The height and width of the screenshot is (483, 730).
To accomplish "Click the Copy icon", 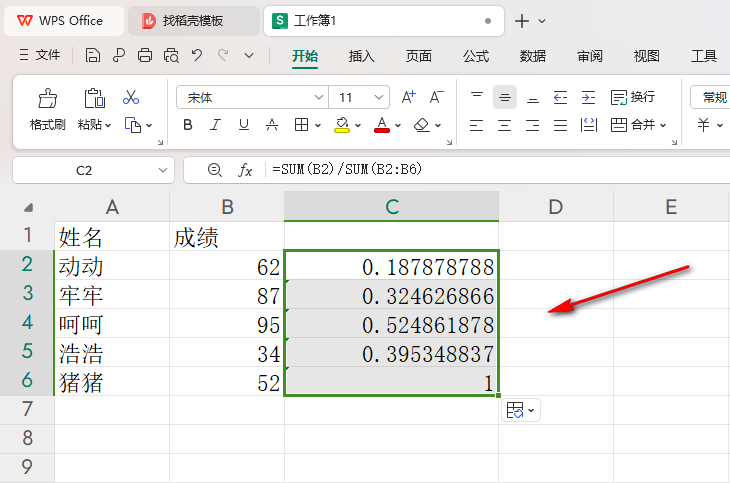I will coord(133,125).
